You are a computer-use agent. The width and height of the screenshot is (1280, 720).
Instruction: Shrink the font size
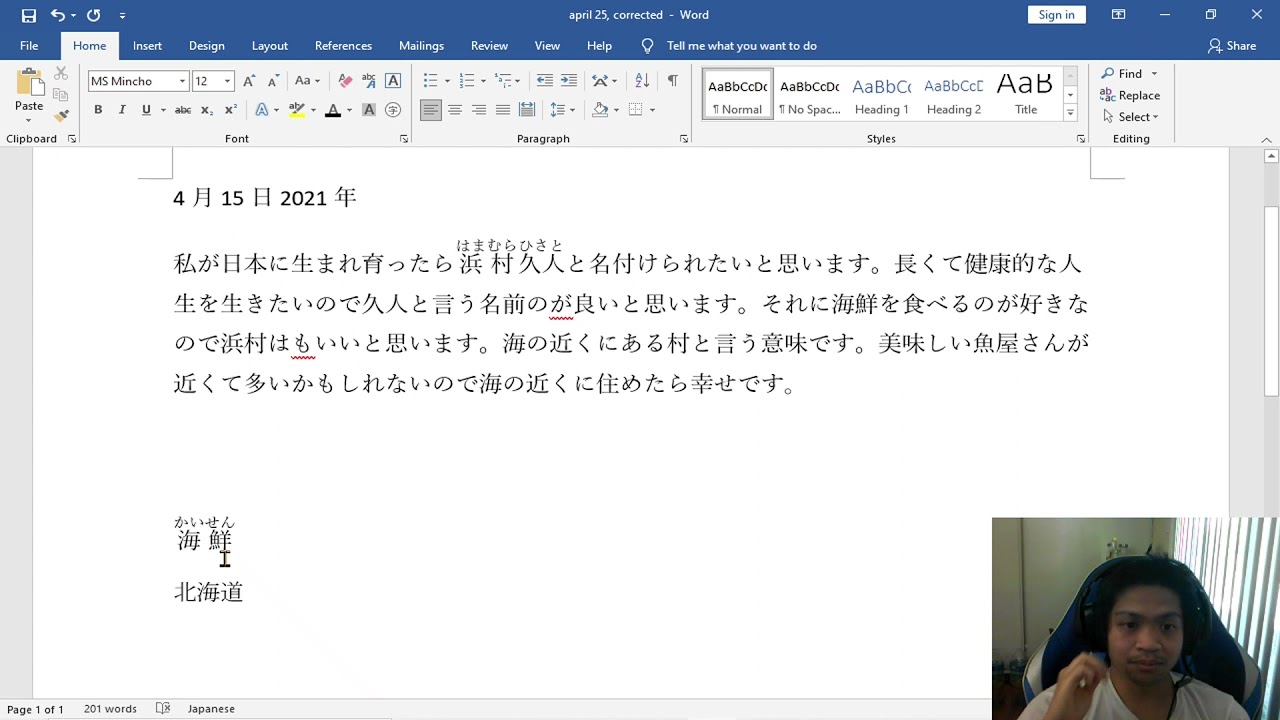point(273,81)
